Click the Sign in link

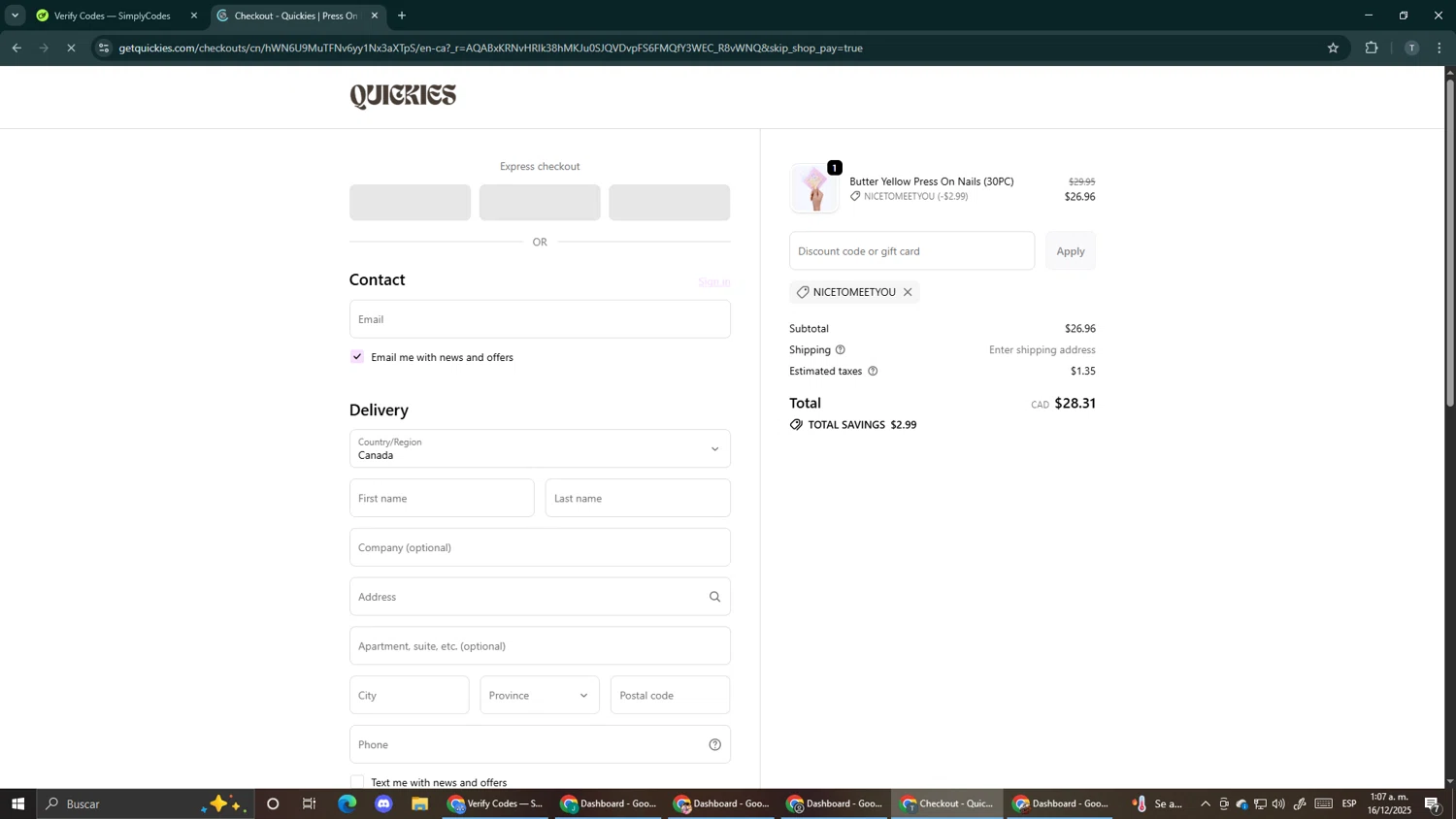click(714, 282)
